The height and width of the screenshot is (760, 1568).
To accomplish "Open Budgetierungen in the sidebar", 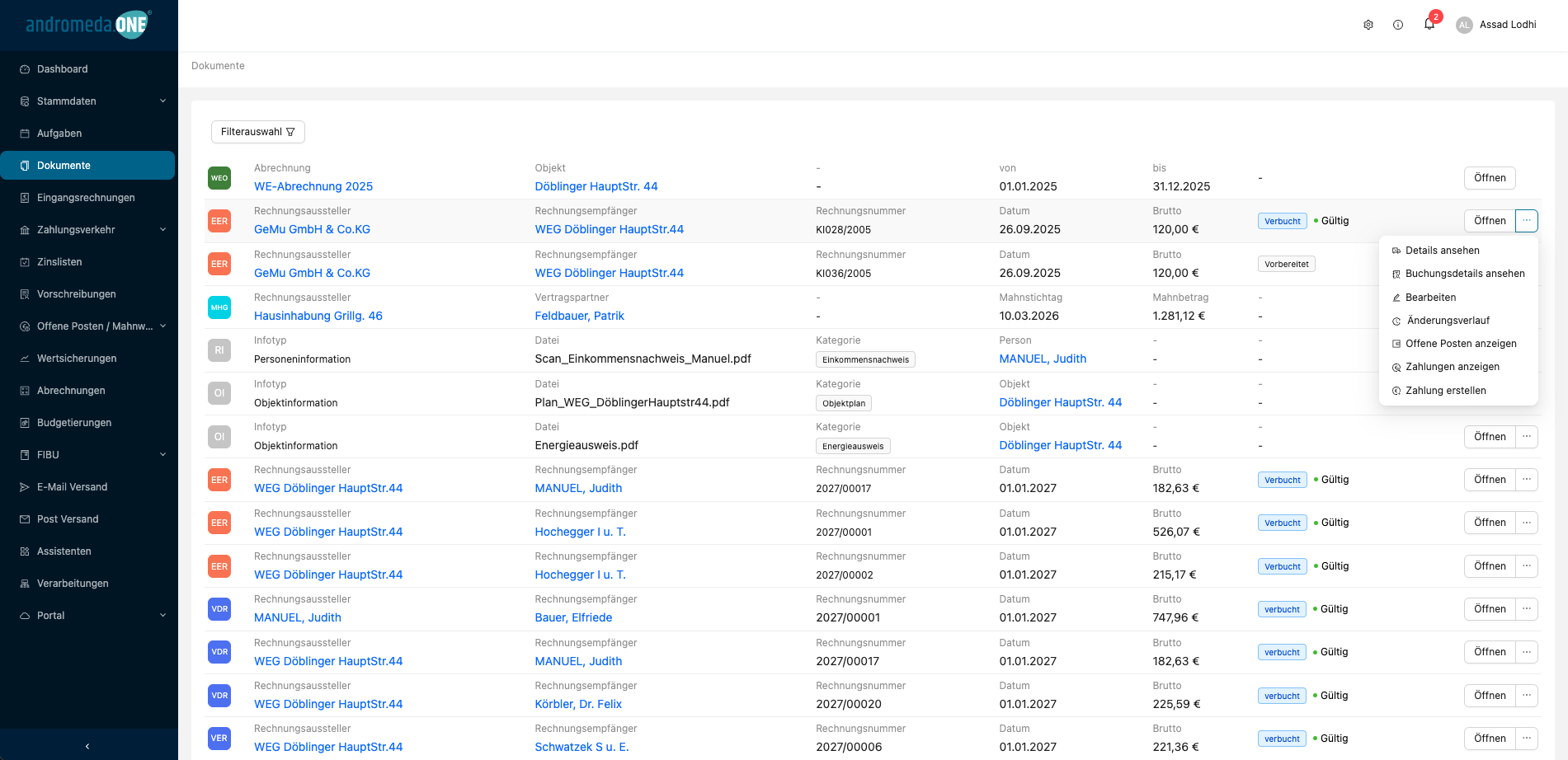I will [x=87, y=423].
